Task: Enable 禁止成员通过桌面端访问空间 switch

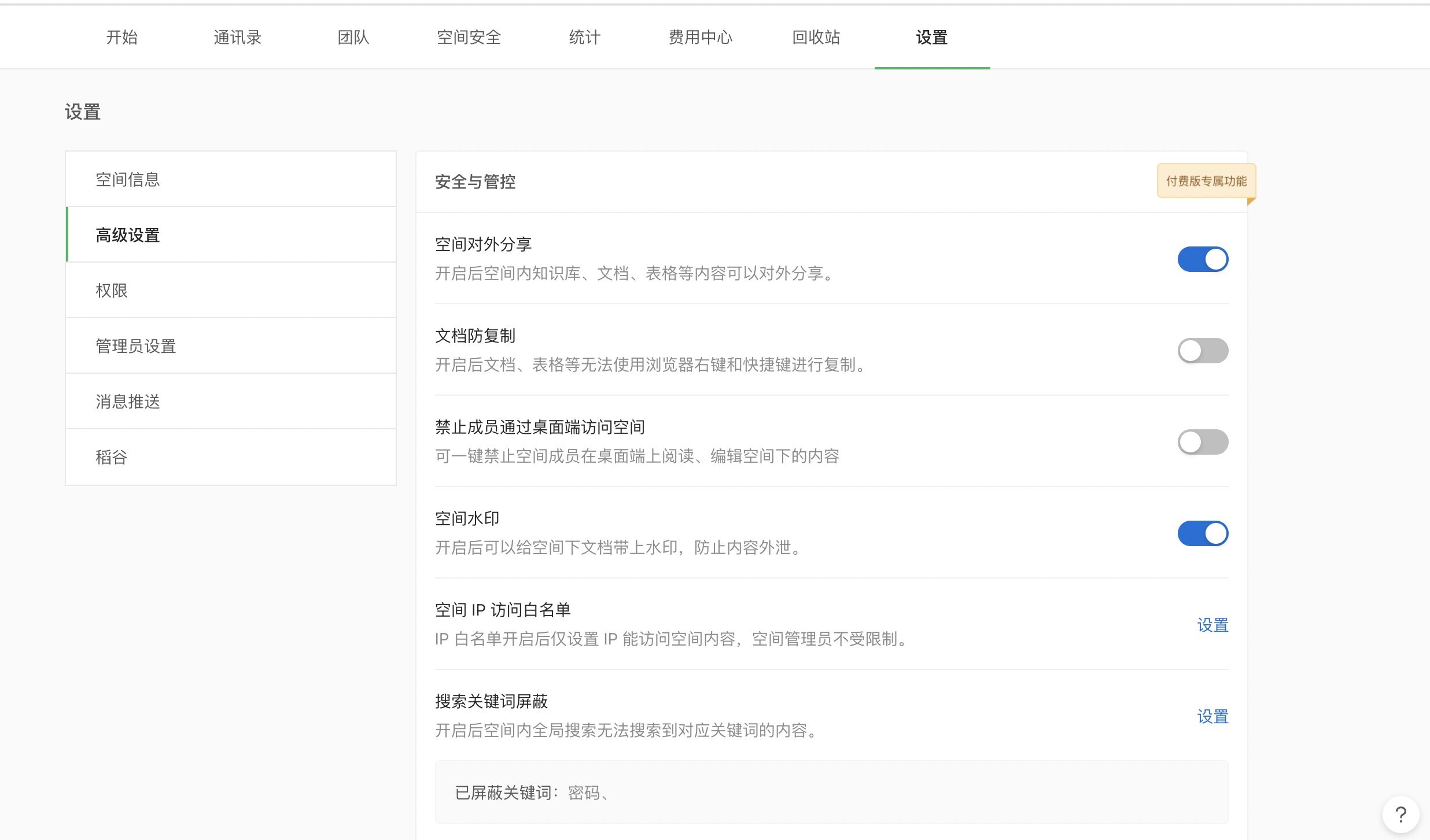Action: click(1203, 442)
